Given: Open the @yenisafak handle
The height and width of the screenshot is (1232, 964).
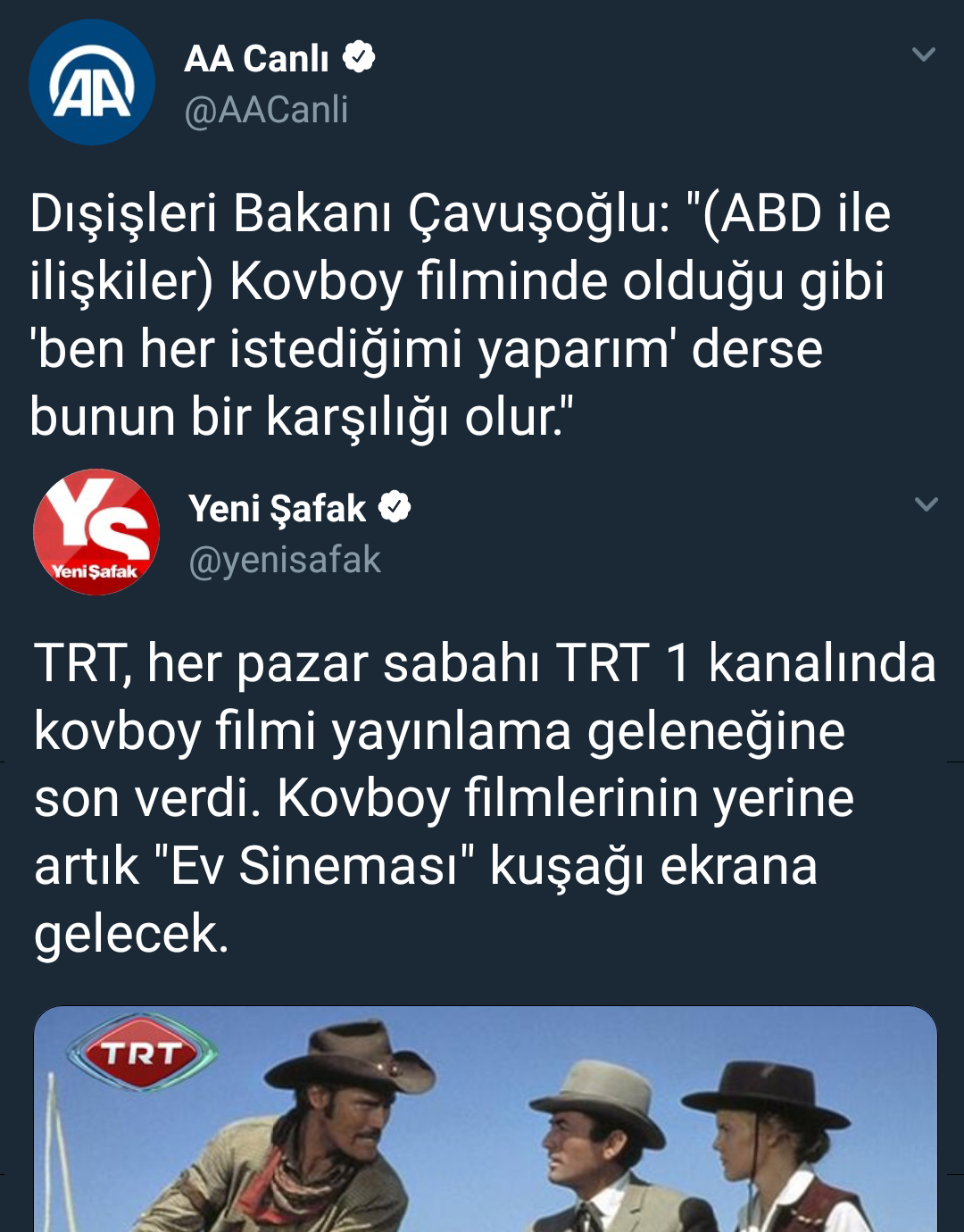Looking at the screenshot, I should (285, 560).
